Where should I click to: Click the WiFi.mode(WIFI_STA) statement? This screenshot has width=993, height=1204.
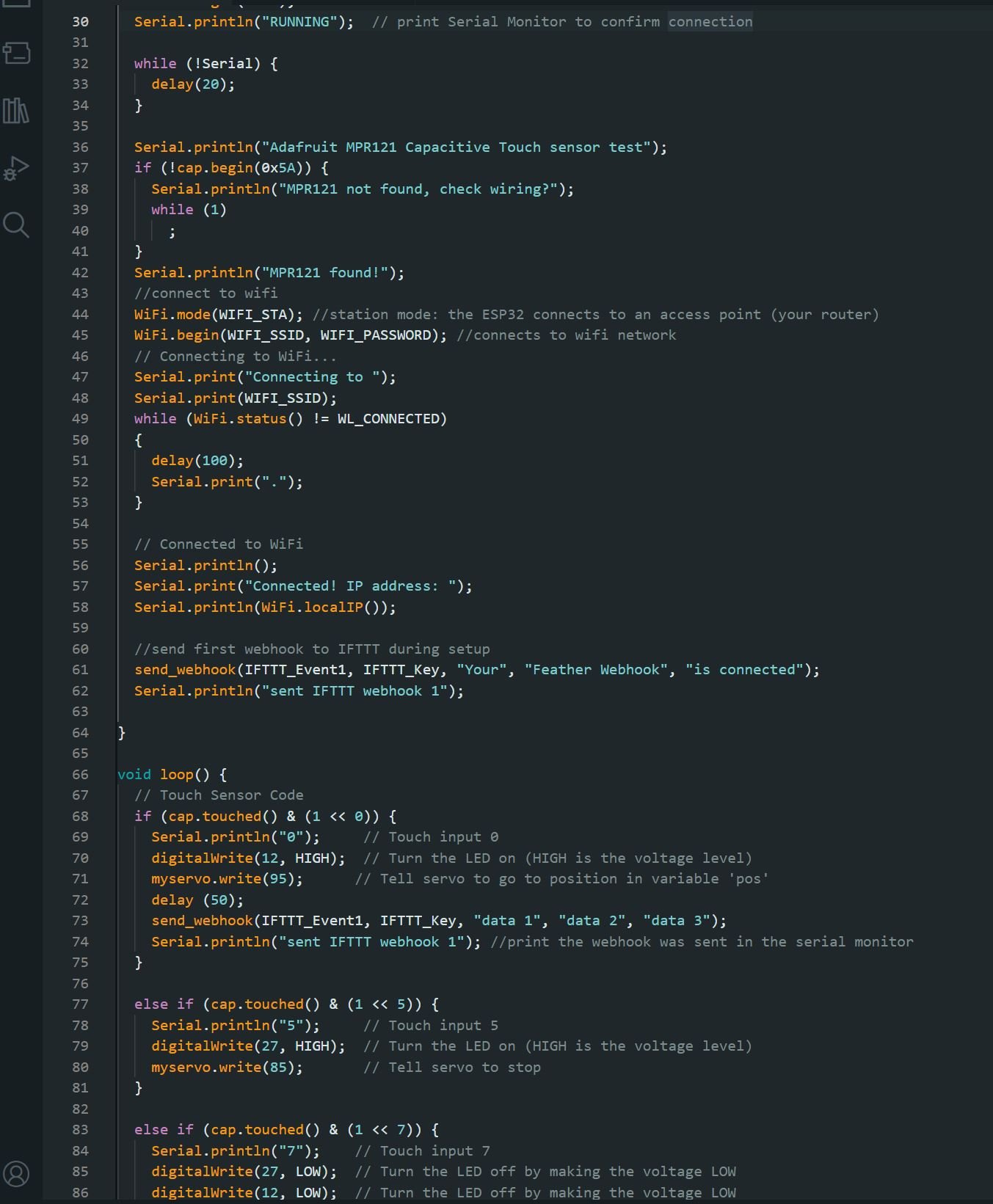tap(219, 315)
